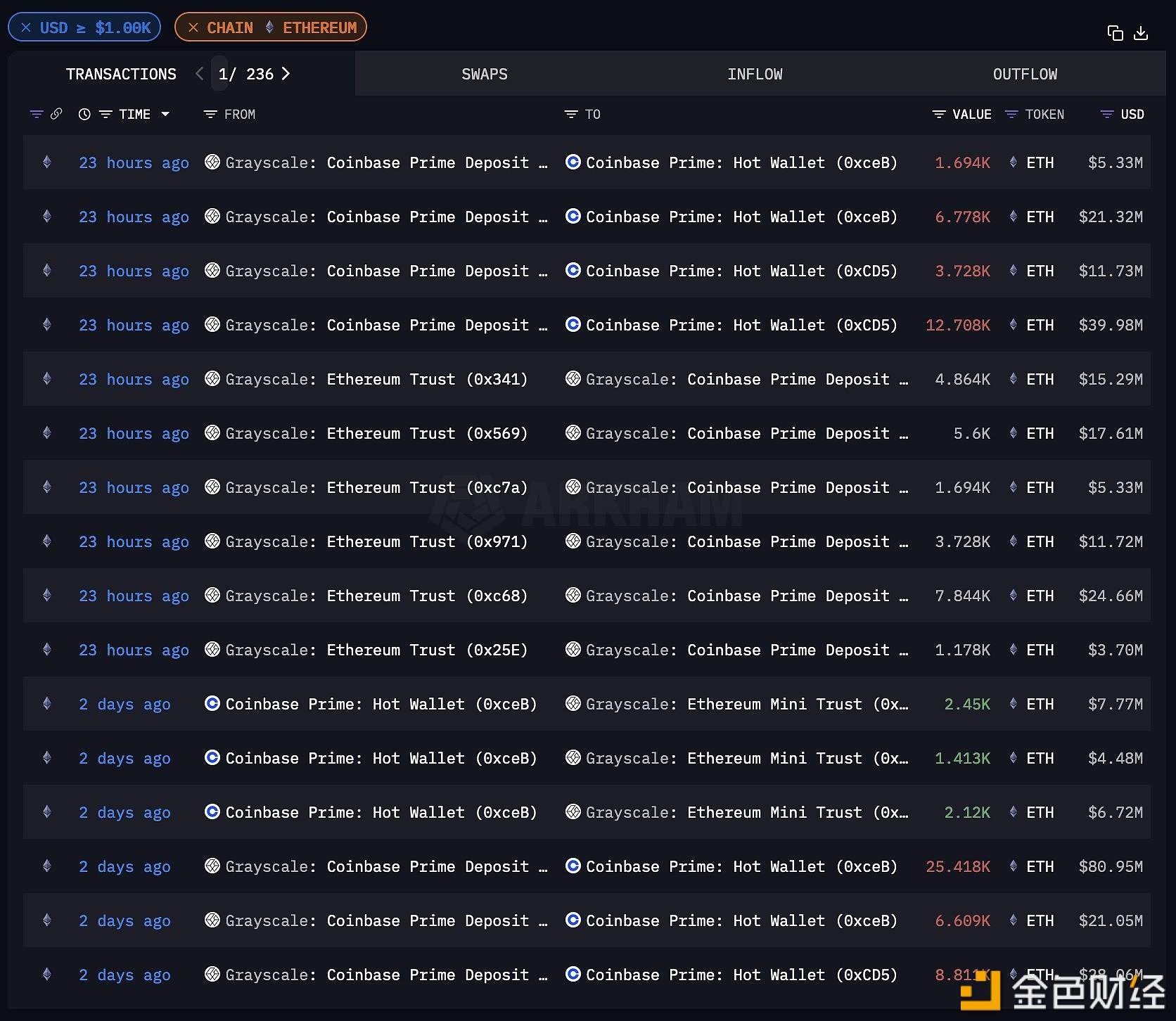Switch to the INFLOW tab
This screenshot has width=1176, height=1021.
pyautogui.click(x=755, y=74)
